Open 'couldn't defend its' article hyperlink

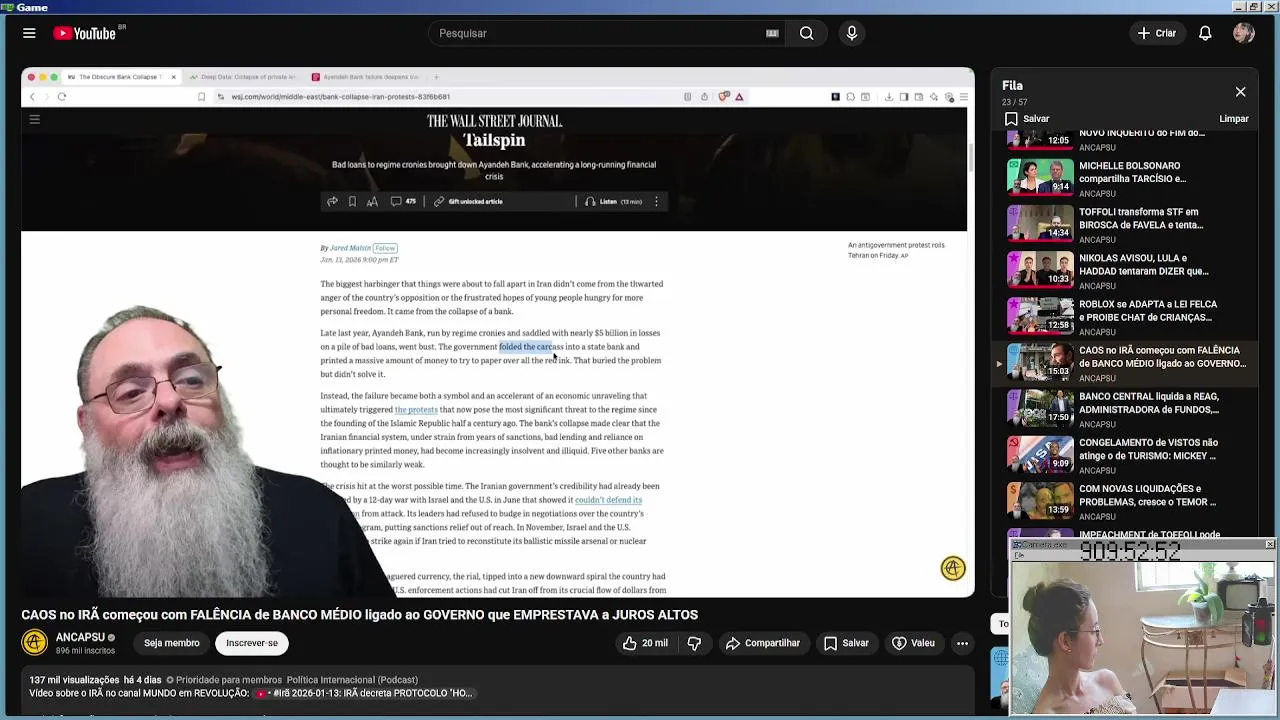pos(608,500)
